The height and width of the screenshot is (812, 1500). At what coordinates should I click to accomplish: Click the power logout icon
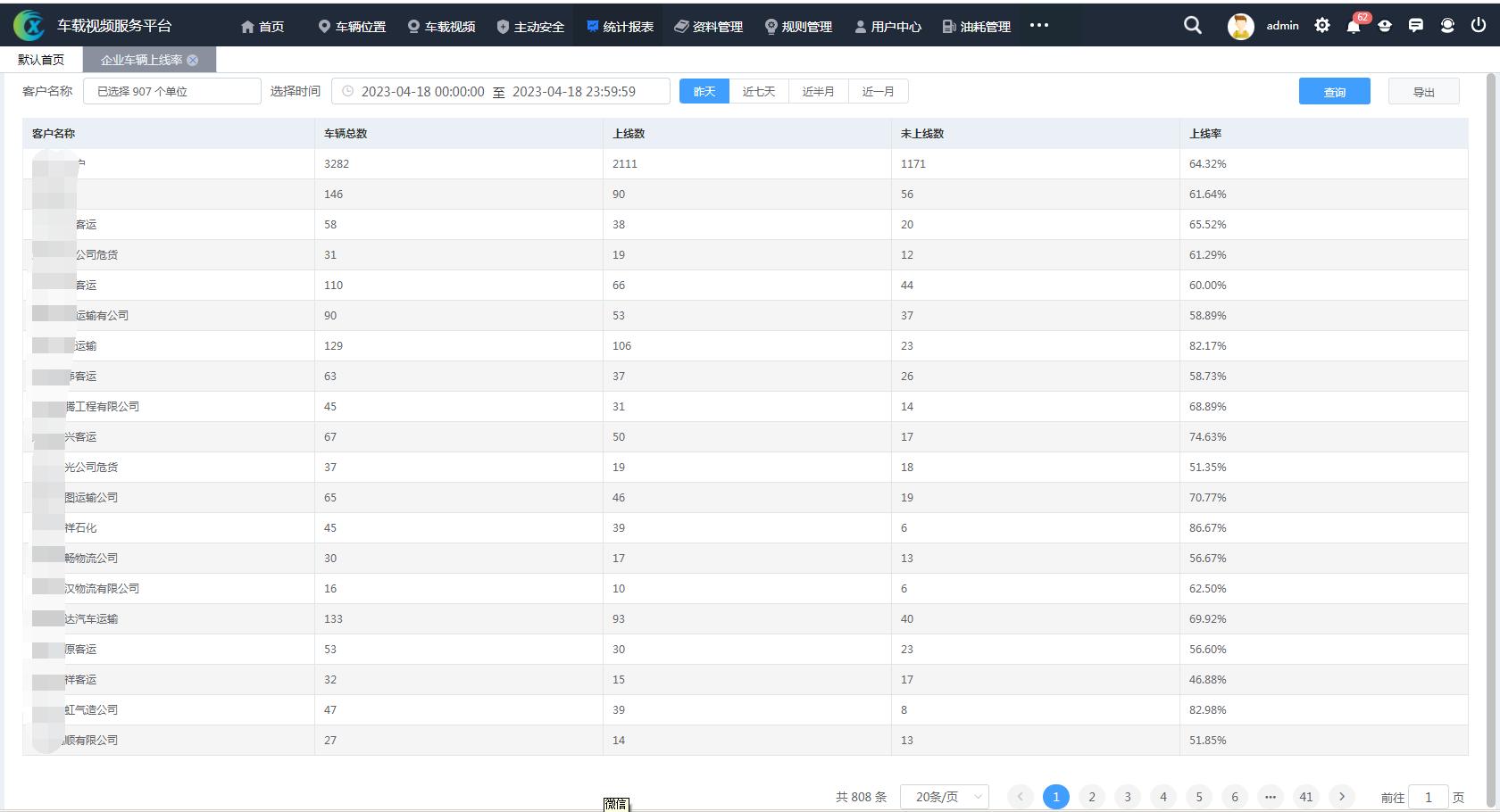click(x=1479, y=26)
